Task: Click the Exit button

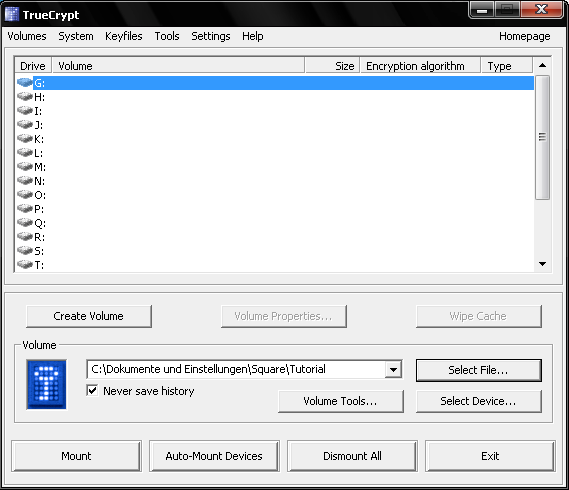Action: pyautogui.click(x=490, y=456)
